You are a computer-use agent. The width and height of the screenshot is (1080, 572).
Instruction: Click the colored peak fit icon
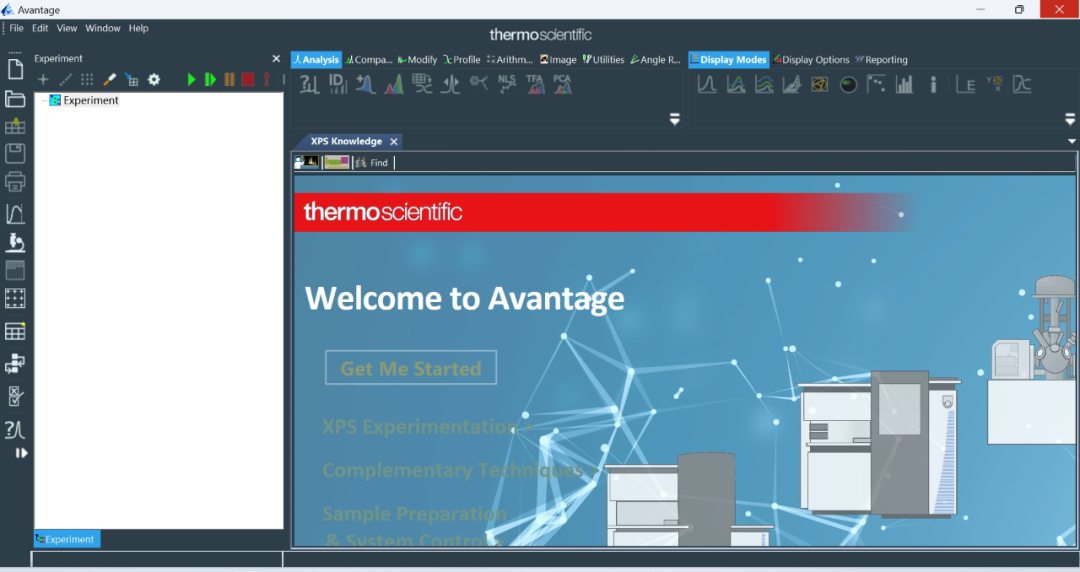tap(394, 84)
